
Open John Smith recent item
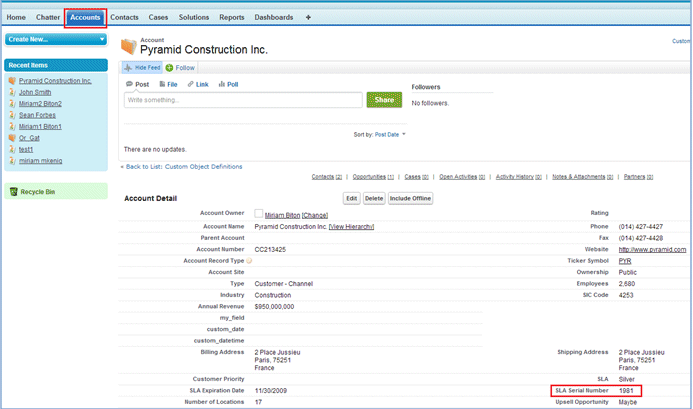(35, 92)
